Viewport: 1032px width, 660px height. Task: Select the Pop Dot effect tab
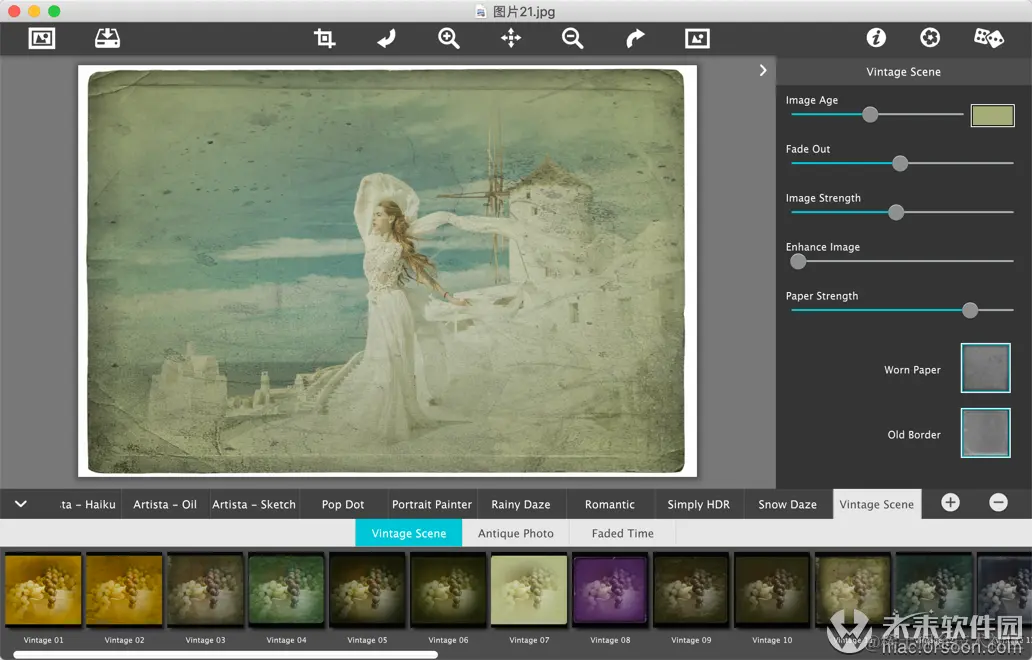[x=343, y=505]
